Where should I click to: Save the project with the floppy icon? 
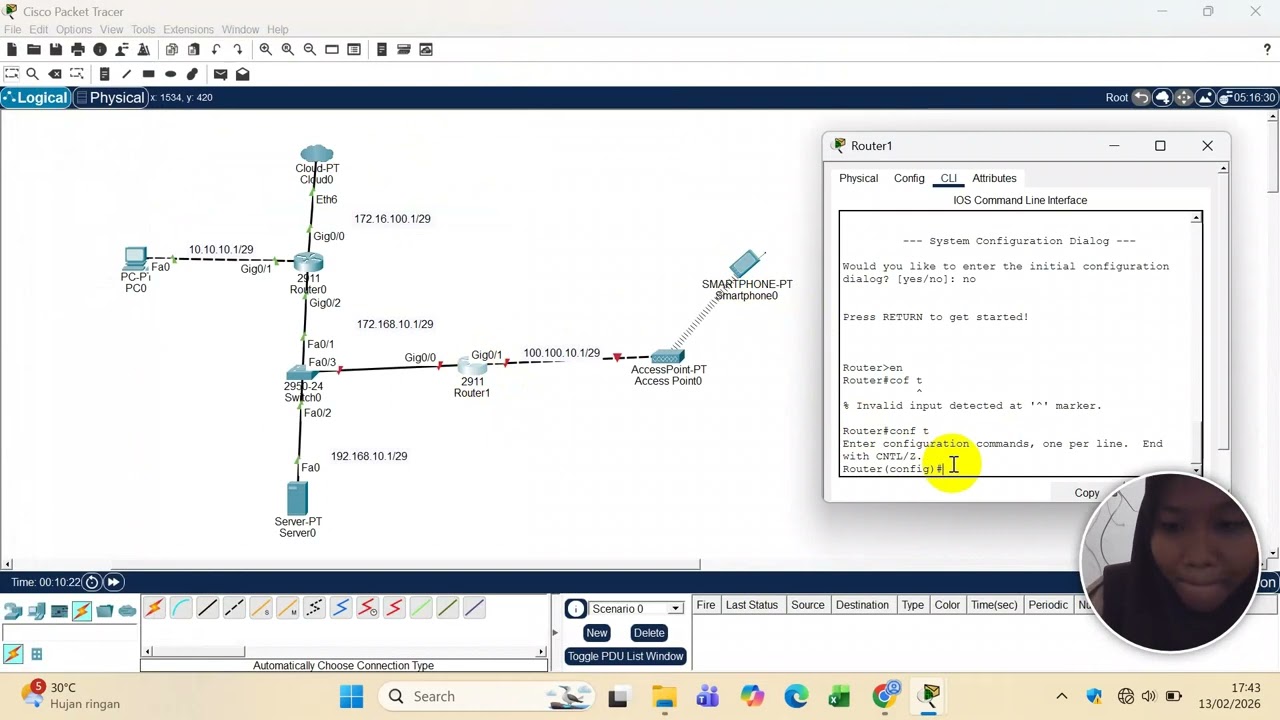pos(56,49)
